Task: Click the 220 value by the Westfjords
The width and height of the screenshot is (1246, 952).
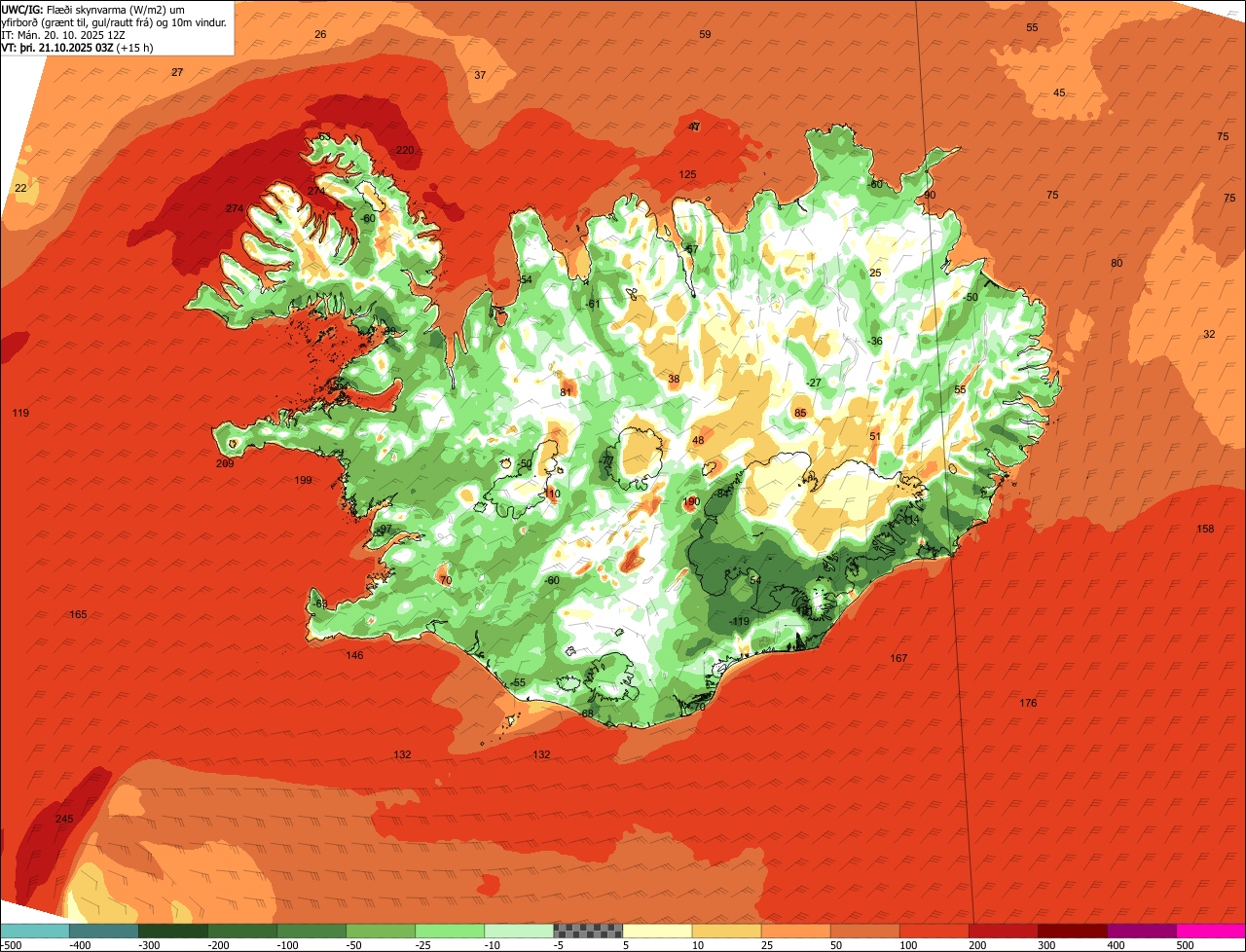Action: point(405,150)
